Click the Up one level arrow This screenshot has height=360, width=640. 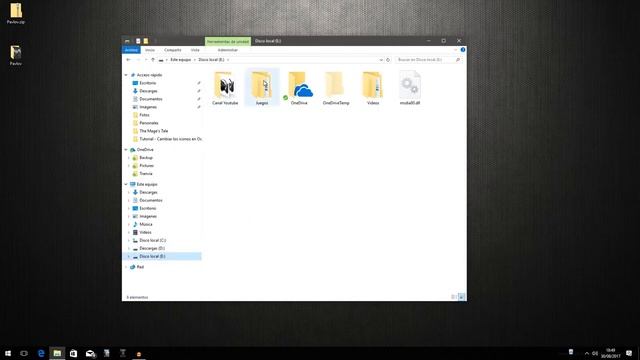point(153,60)
